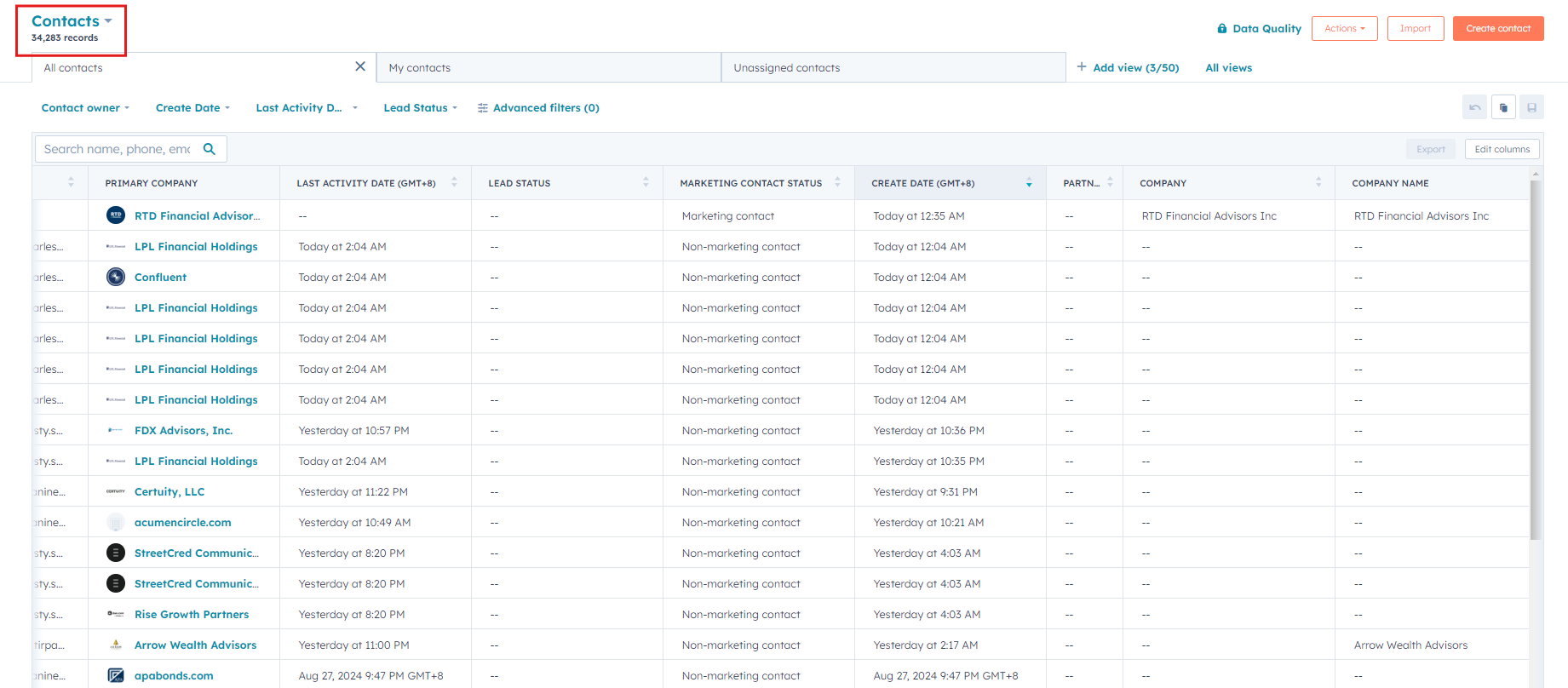Open the Contact owner filter dropdown

pos(85,108)
